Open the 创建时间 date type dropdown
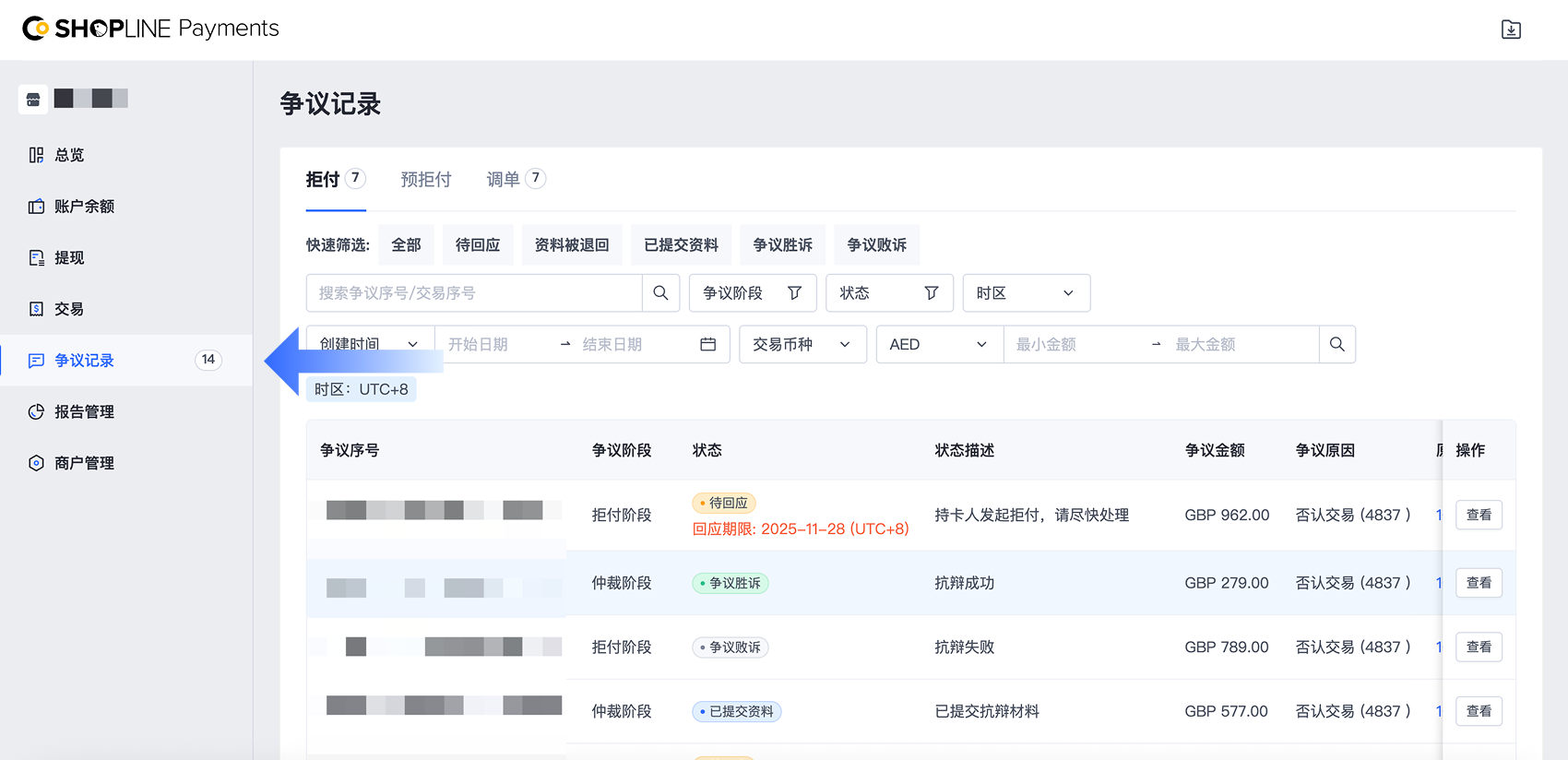1568x760 pixels. [x=370, y=344]
